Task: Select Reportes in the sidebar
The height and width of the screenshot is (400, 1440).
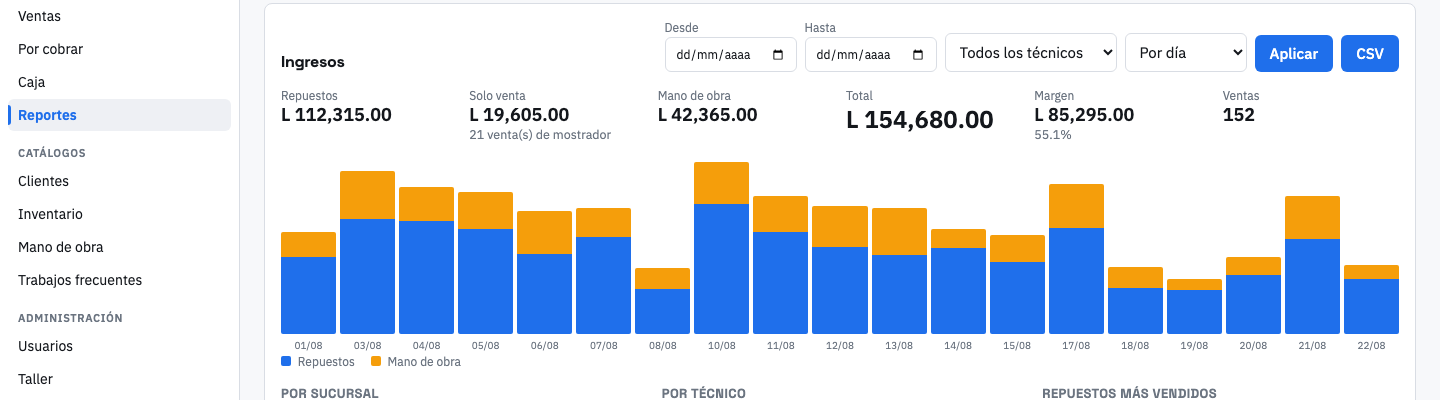Action: pyautogui.click(x=119, y=115)
